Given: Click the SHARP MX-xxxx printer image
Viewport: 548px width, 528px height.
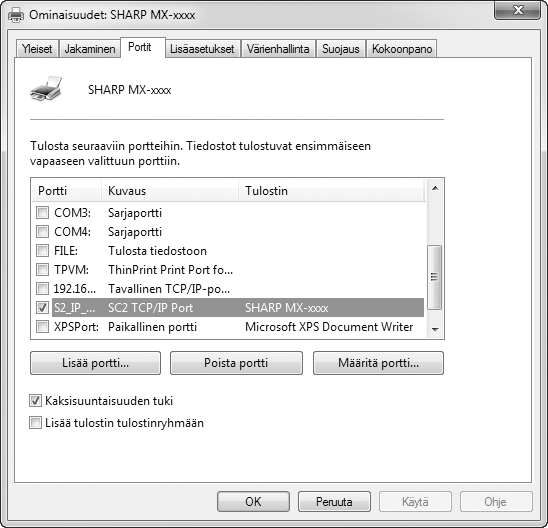Looking at the screenshot, I should [x=46, y=89].
